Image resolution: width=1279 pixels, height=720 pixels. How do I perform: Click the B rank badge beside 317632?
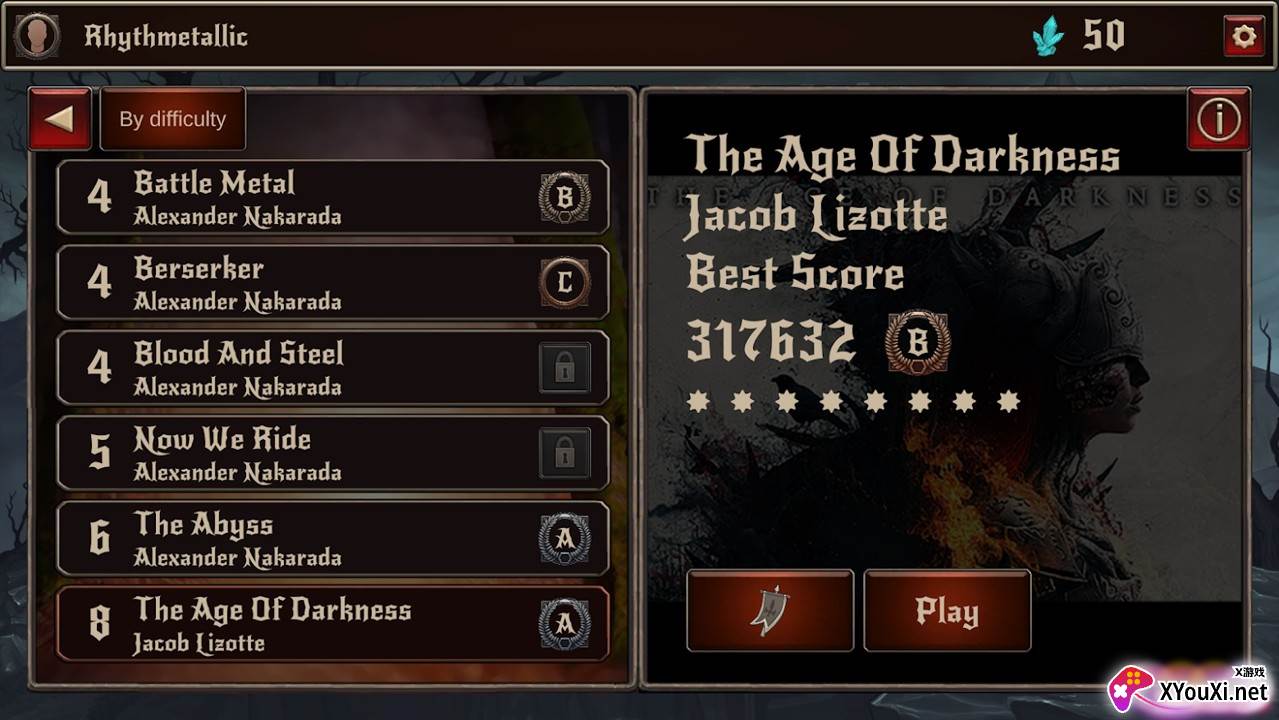click(918, 342)
